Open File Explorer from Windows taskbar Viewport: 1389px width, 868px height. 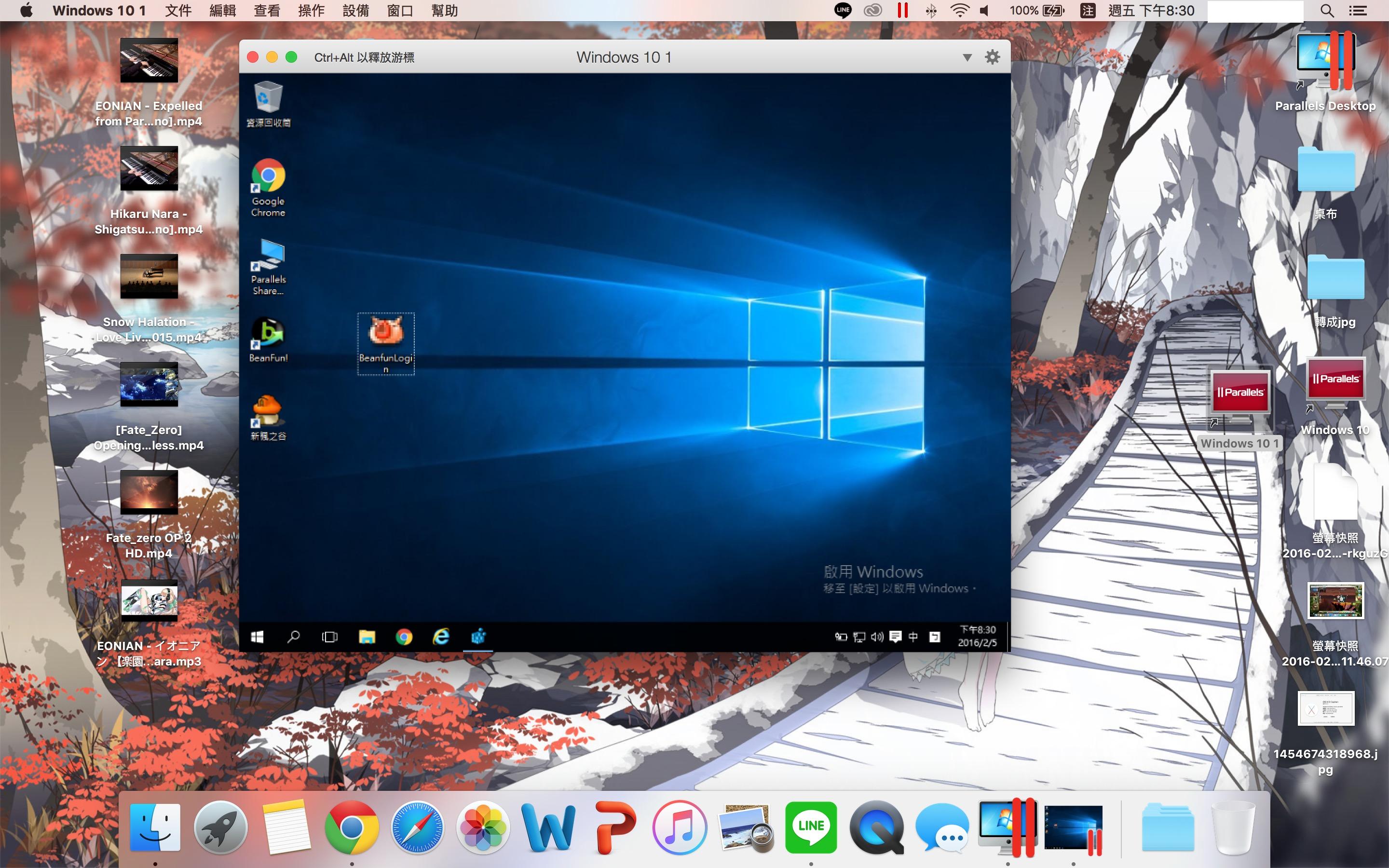[x=367, y=637]
